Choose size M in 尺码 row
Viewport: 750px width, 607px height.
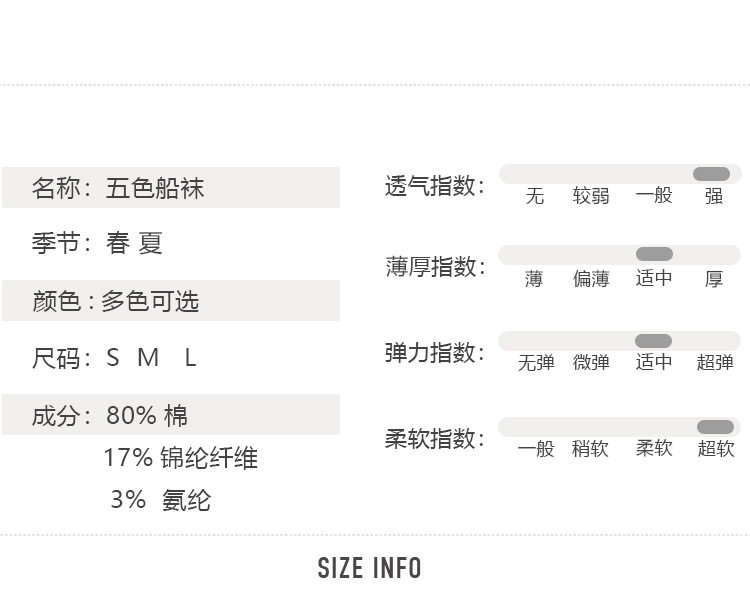point(148,357)
